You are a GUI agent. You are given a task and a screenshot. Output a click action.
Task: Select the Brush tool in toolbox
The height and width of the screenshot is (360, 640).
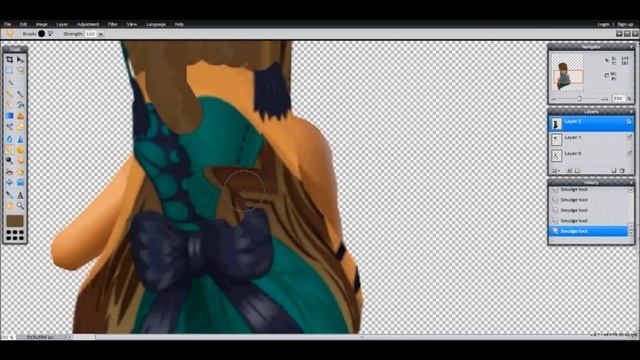click(20, 93)
